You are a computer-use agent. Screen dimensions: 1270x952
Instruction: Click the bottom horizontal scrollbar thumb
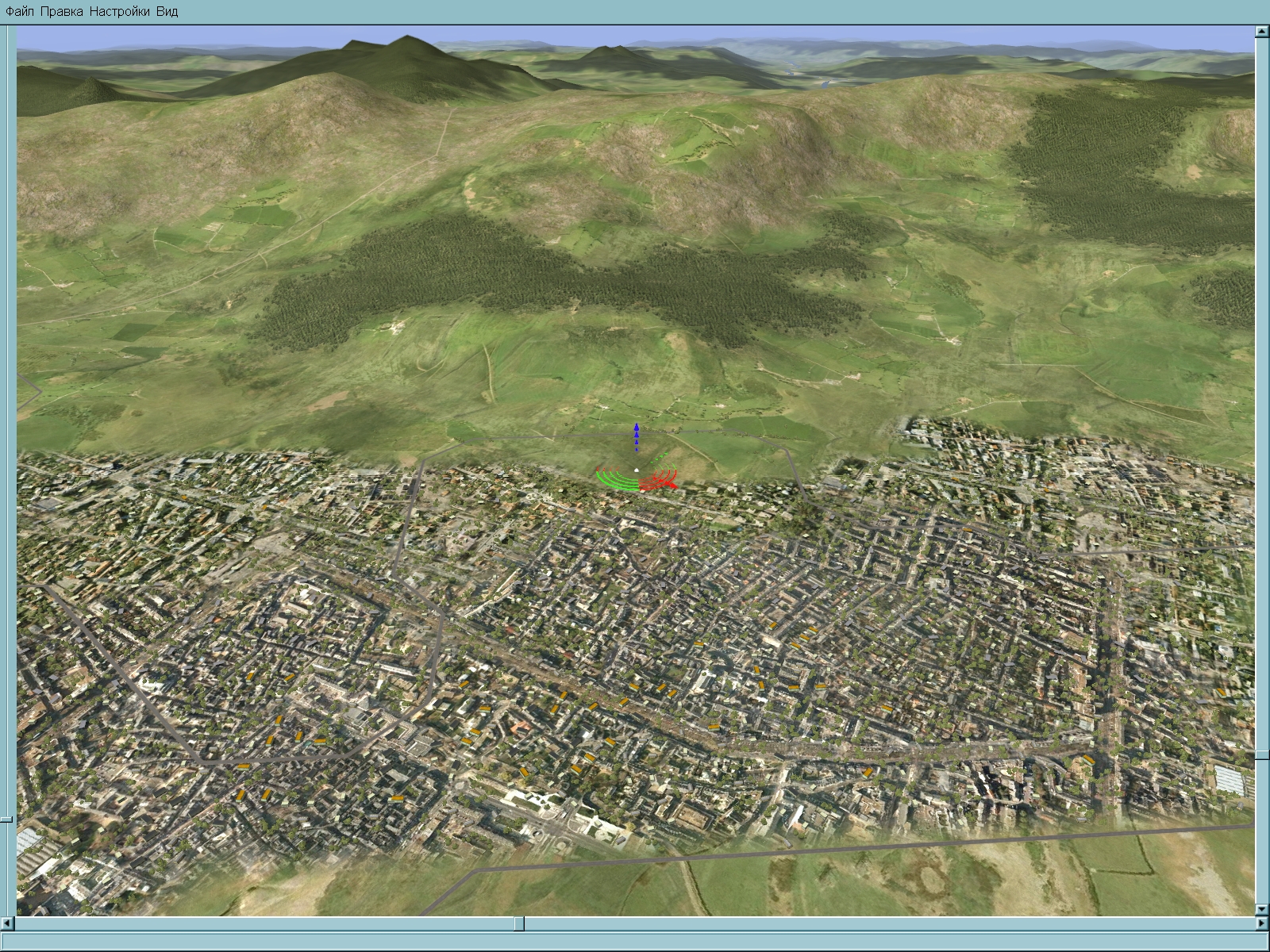click(519, 923)
